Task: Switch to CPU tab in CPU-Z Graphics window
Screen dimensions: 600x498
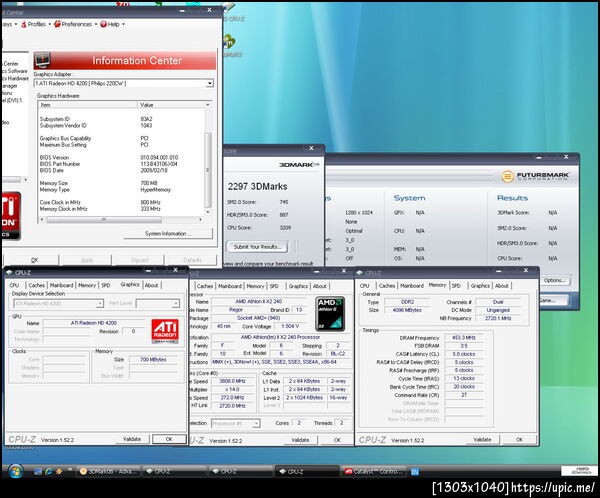Action: pyautogui.click(x=15, y=285)
